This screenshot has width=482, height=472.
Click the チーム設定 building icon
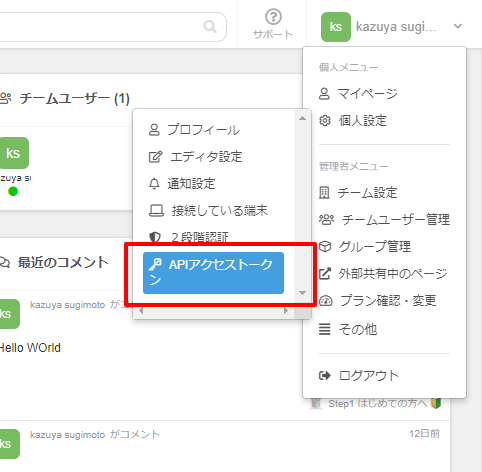pyautogui.click(x=324, y=193)
